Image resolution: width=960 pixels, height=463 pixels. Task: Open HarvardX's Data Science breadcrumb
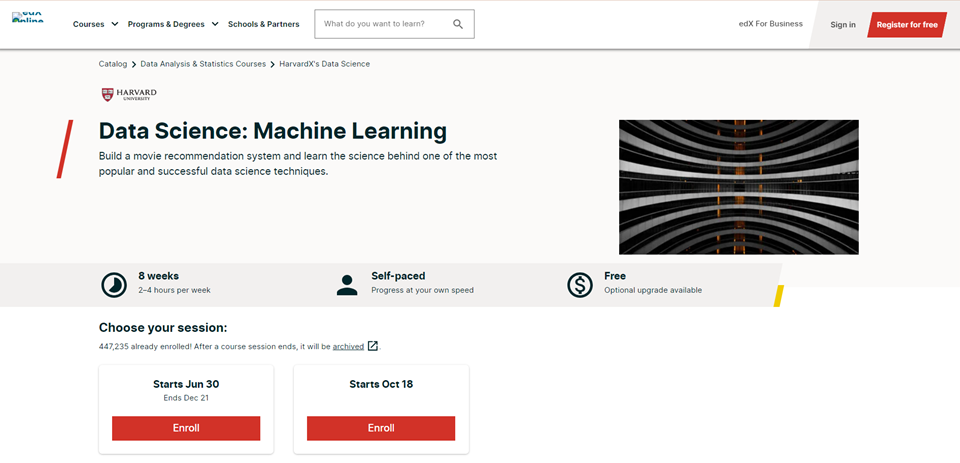(x=324, y=64)
